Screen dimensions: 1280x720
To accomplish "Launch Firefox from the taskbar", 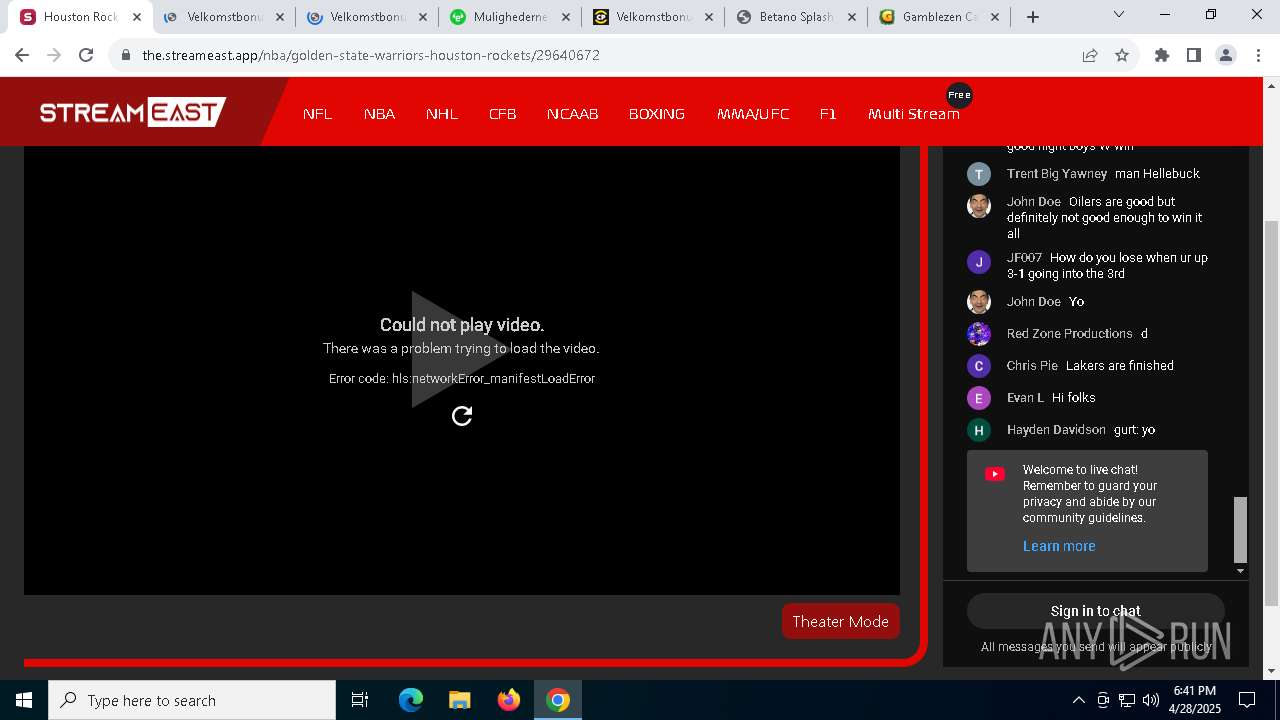I will (509, 700).
